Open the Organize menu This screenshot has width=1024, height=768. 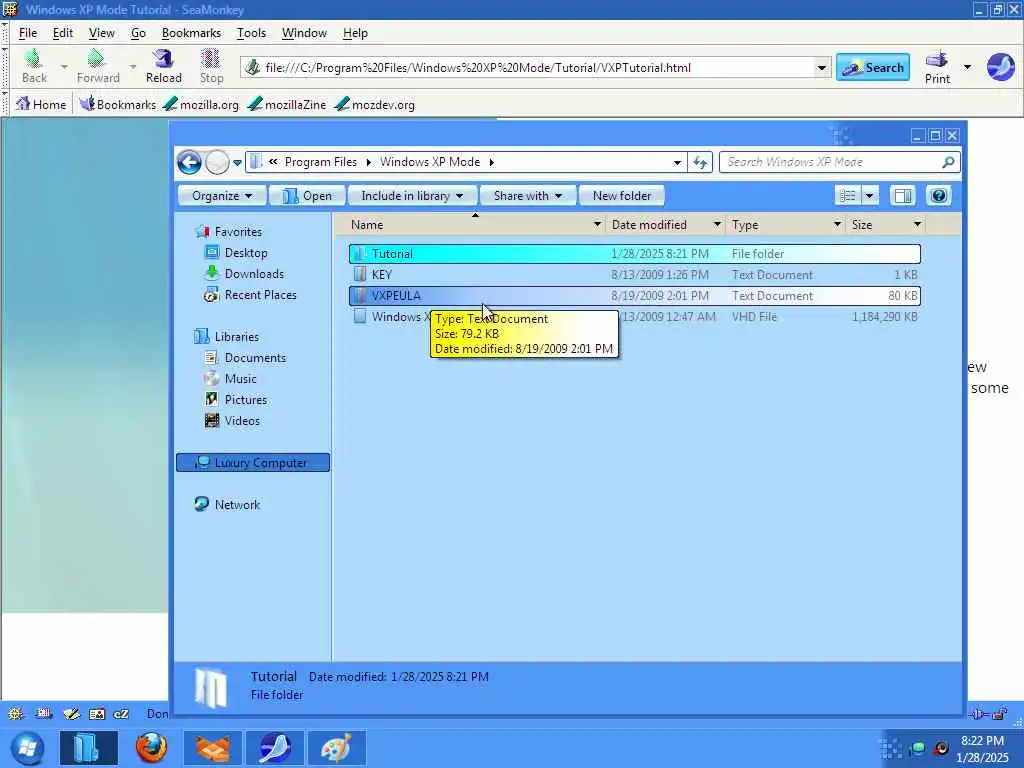222,196
